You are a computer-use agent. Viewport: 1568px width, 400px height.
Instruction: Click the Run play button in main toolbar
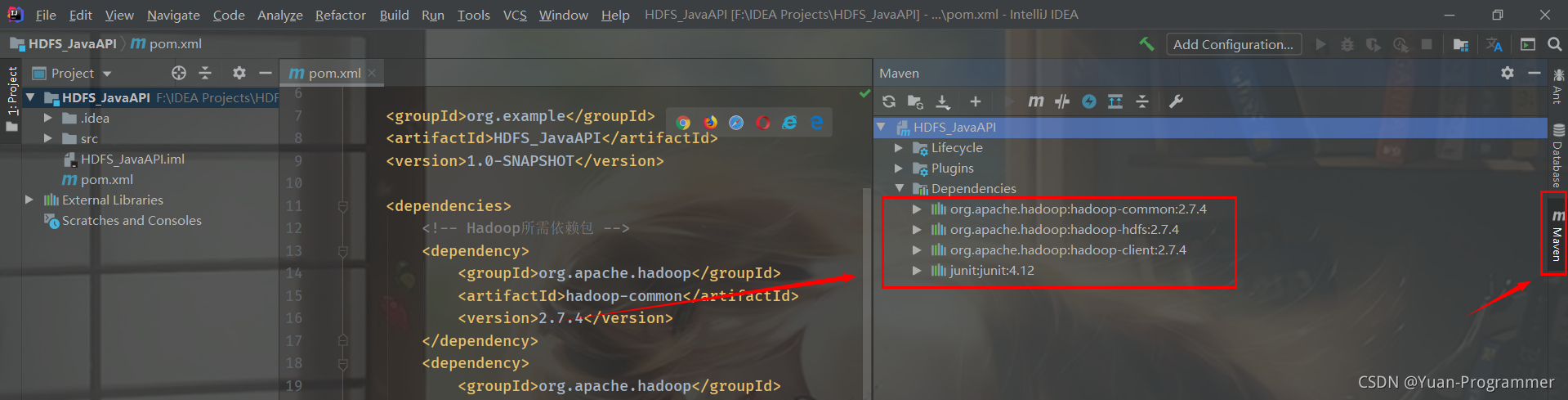click(x=1320, y=44)
